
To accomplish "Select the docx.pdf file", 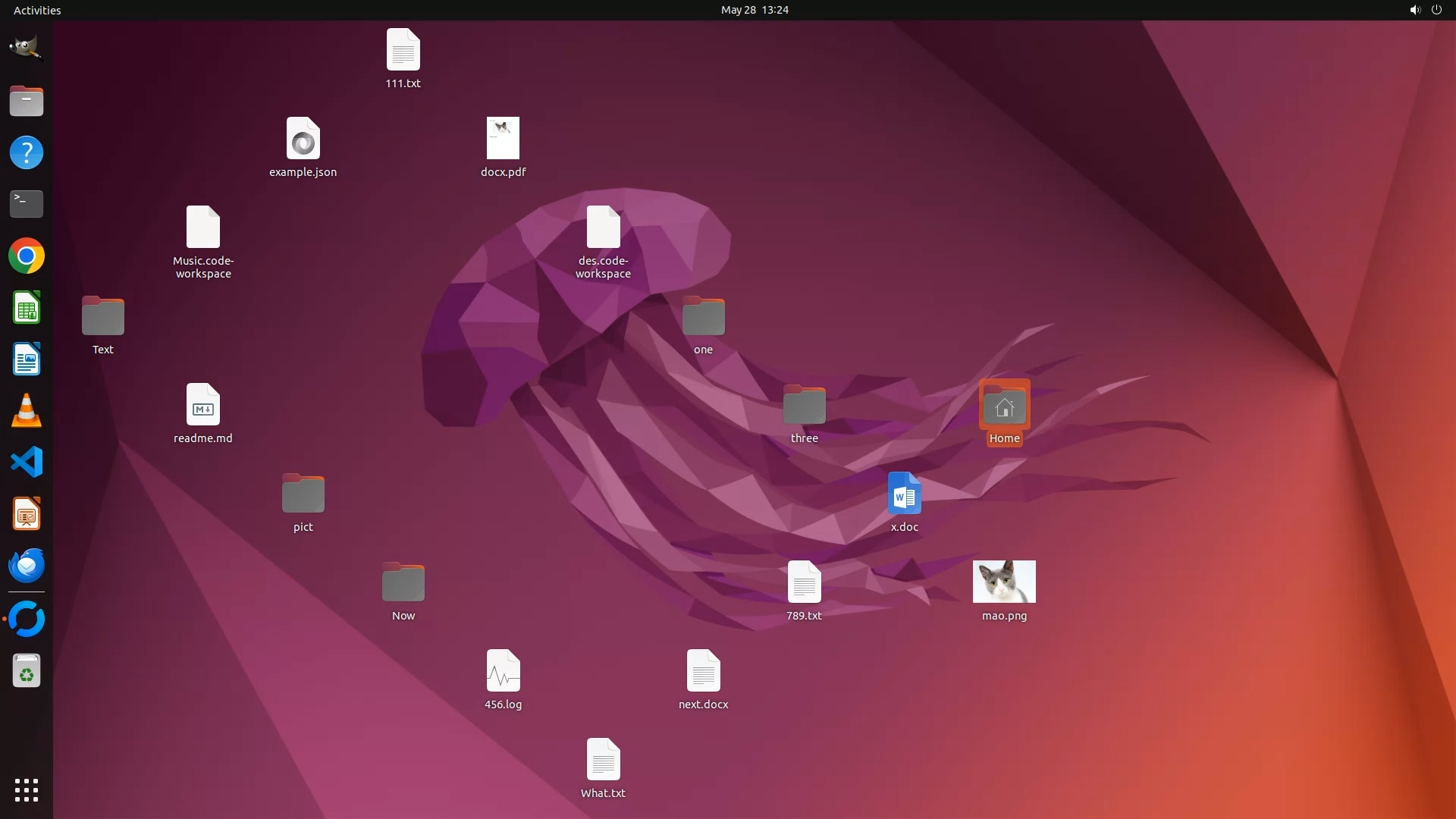I will pos(502,139).
